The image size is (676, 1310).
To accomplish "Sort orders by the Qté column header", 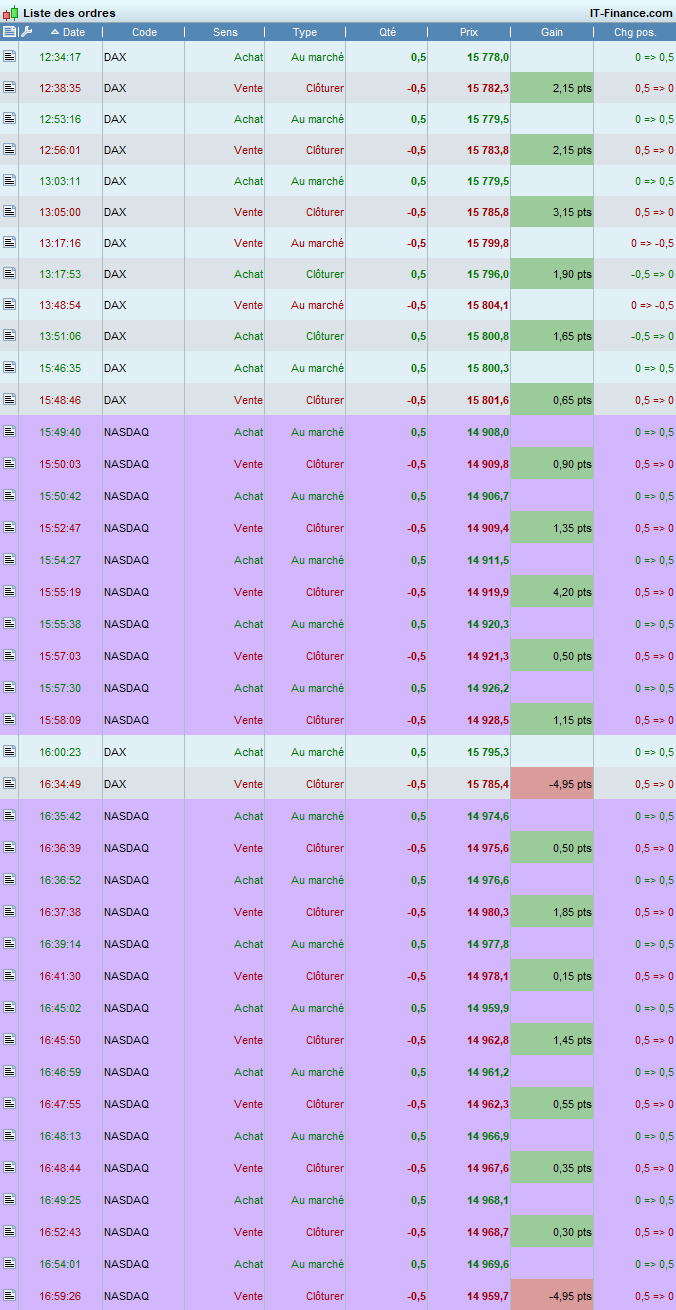I will pyautogui.click(x=387, y=32).
